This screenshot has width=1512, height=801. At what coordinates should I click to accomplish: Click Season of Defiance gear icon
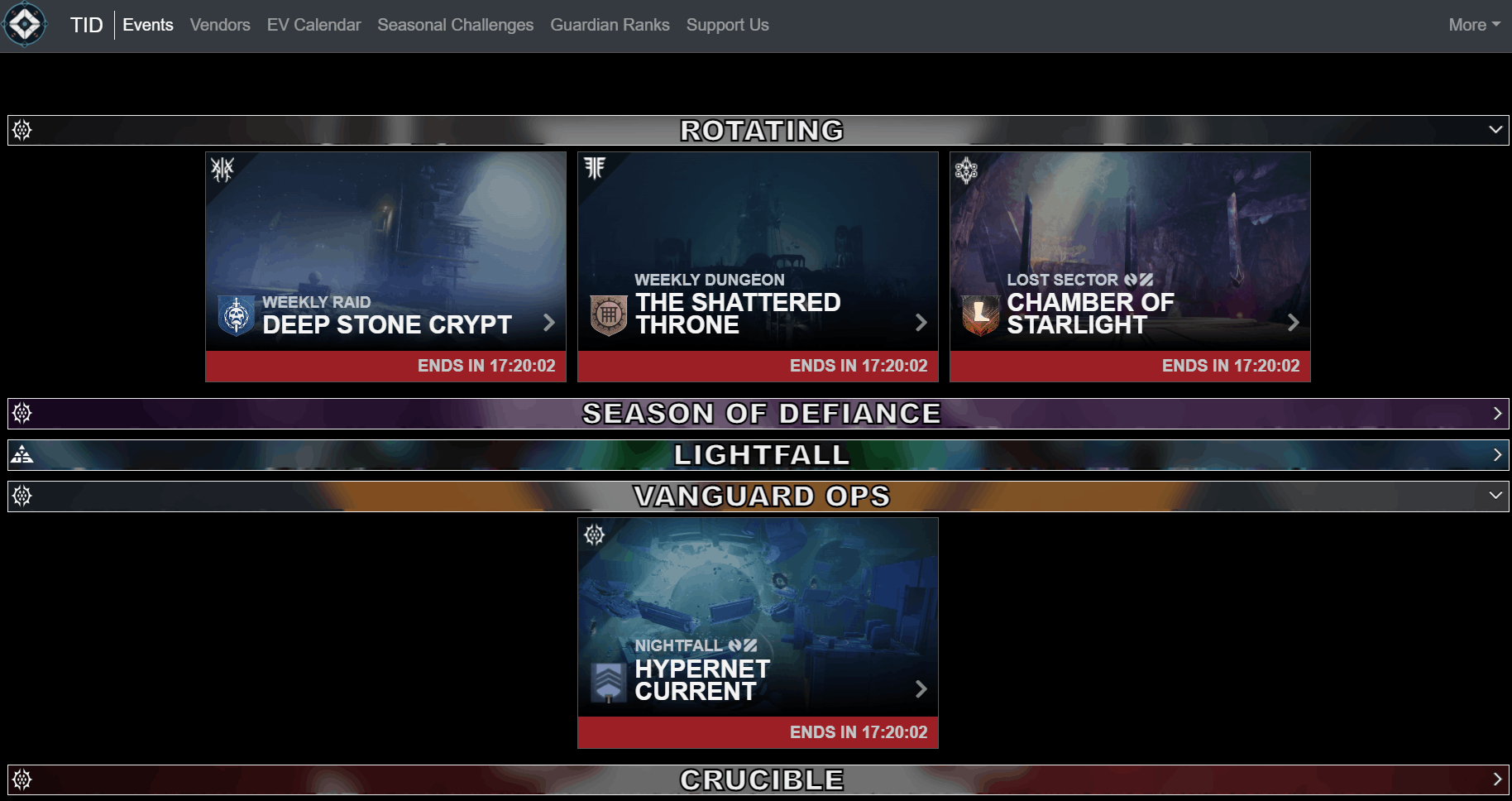pyautogui.click(x=22, y=413)
